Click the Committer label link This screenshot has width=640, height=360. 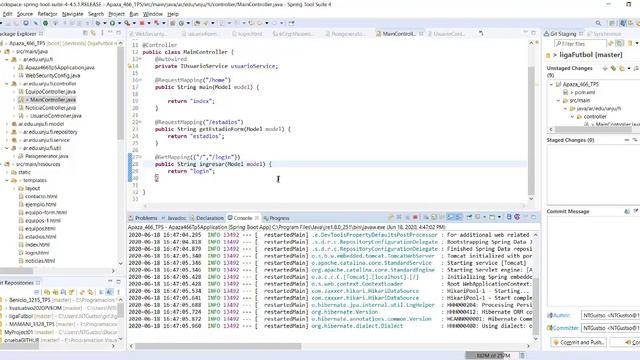pyautogui.click(x=566, y=328)
